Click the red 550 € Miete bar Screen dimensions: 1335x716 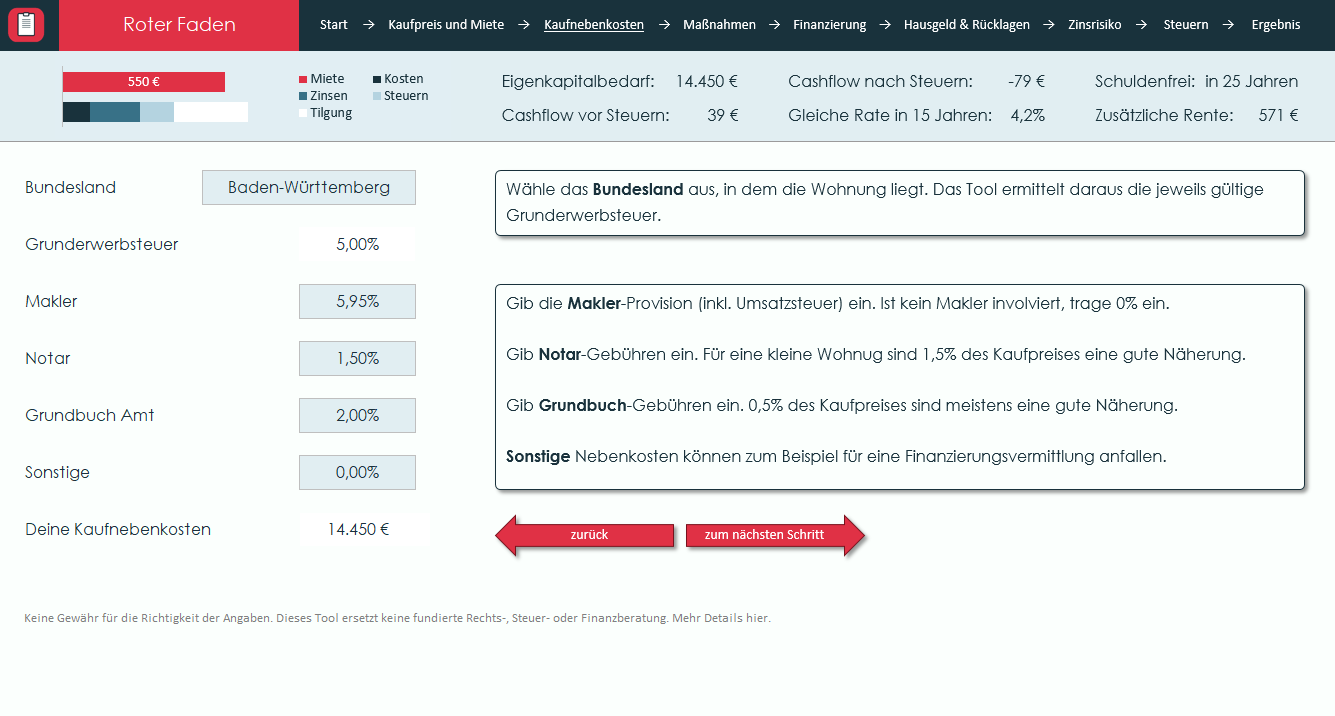144,82
